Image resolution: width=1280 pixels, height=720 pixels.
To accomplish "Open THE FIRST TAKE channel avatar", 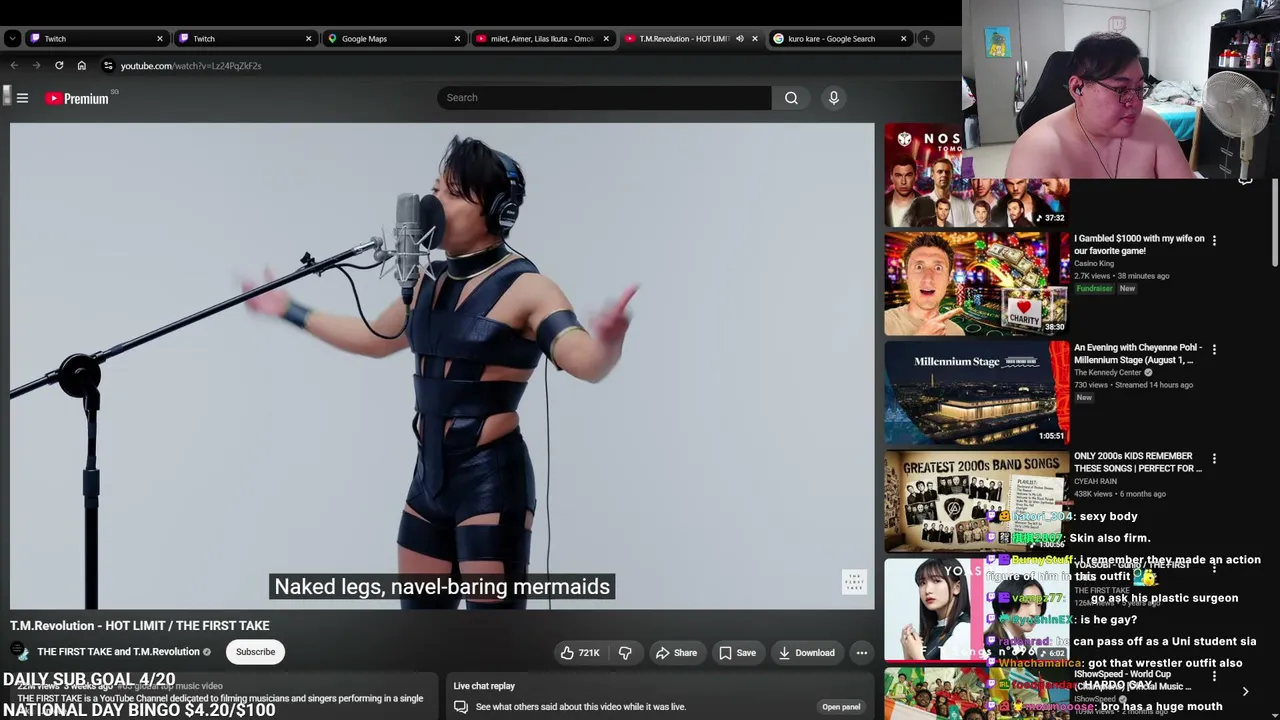I will pos(20,652).
